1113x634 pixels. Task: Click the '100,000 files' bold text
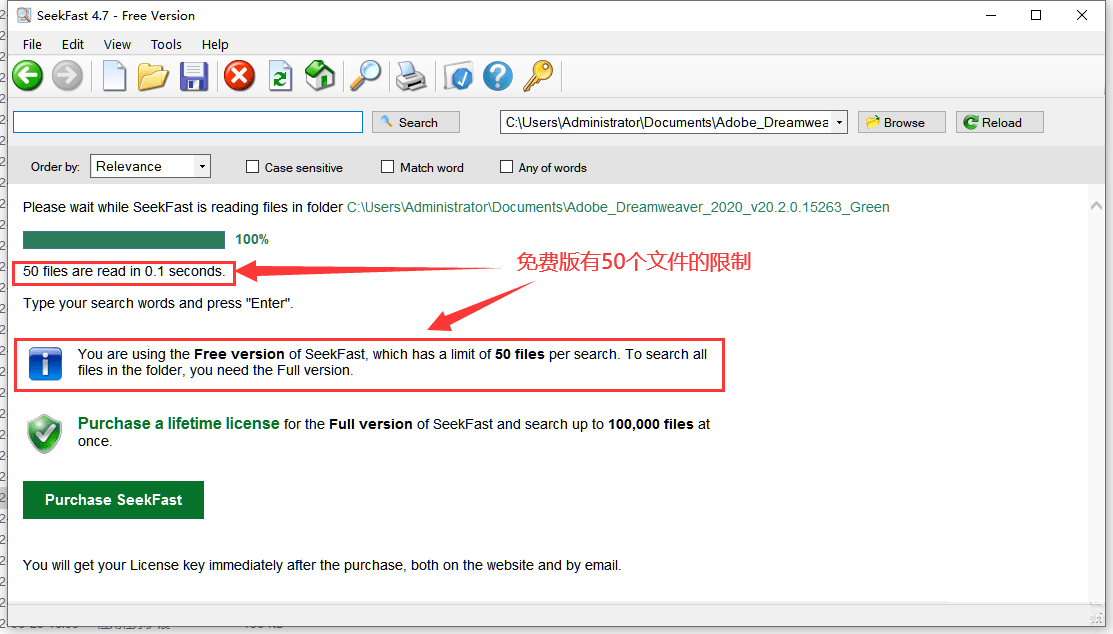tap(651, 425)
